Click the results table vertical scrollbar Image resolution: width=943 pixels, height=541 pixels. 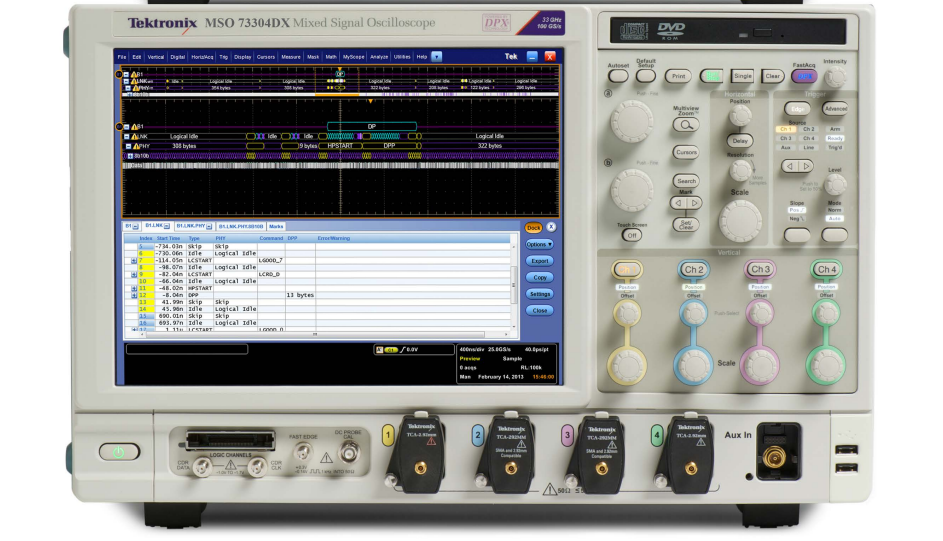pos(514,286)
